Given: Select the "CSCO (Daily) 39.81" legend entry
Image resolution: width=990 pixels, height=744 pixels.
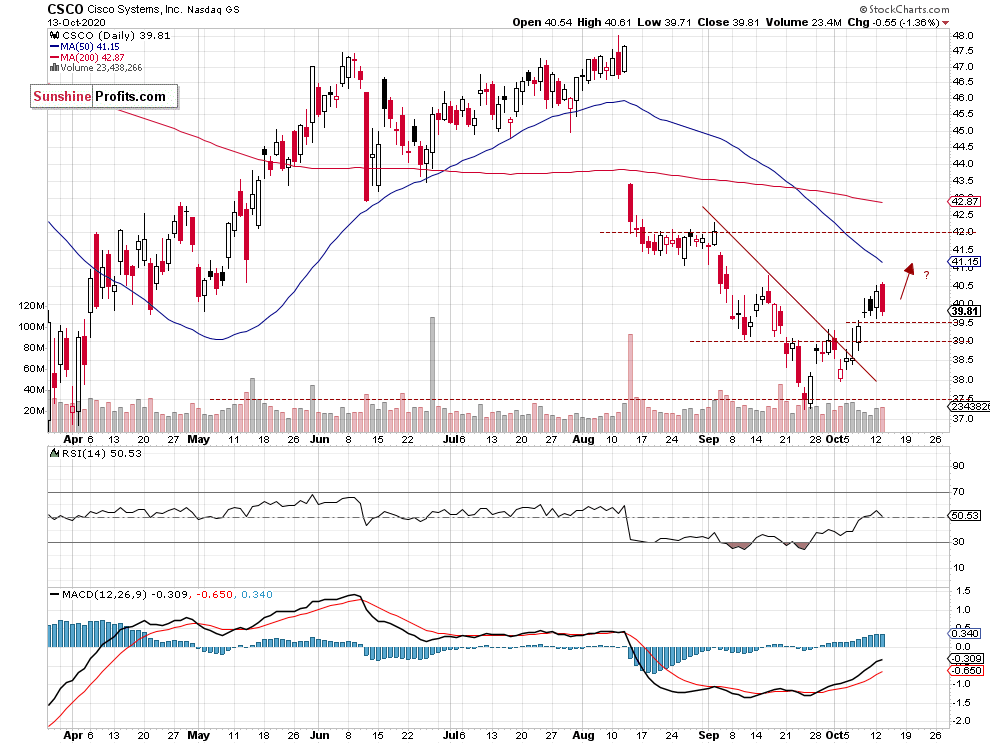Looking at the screenshot, I should point(116,35).
